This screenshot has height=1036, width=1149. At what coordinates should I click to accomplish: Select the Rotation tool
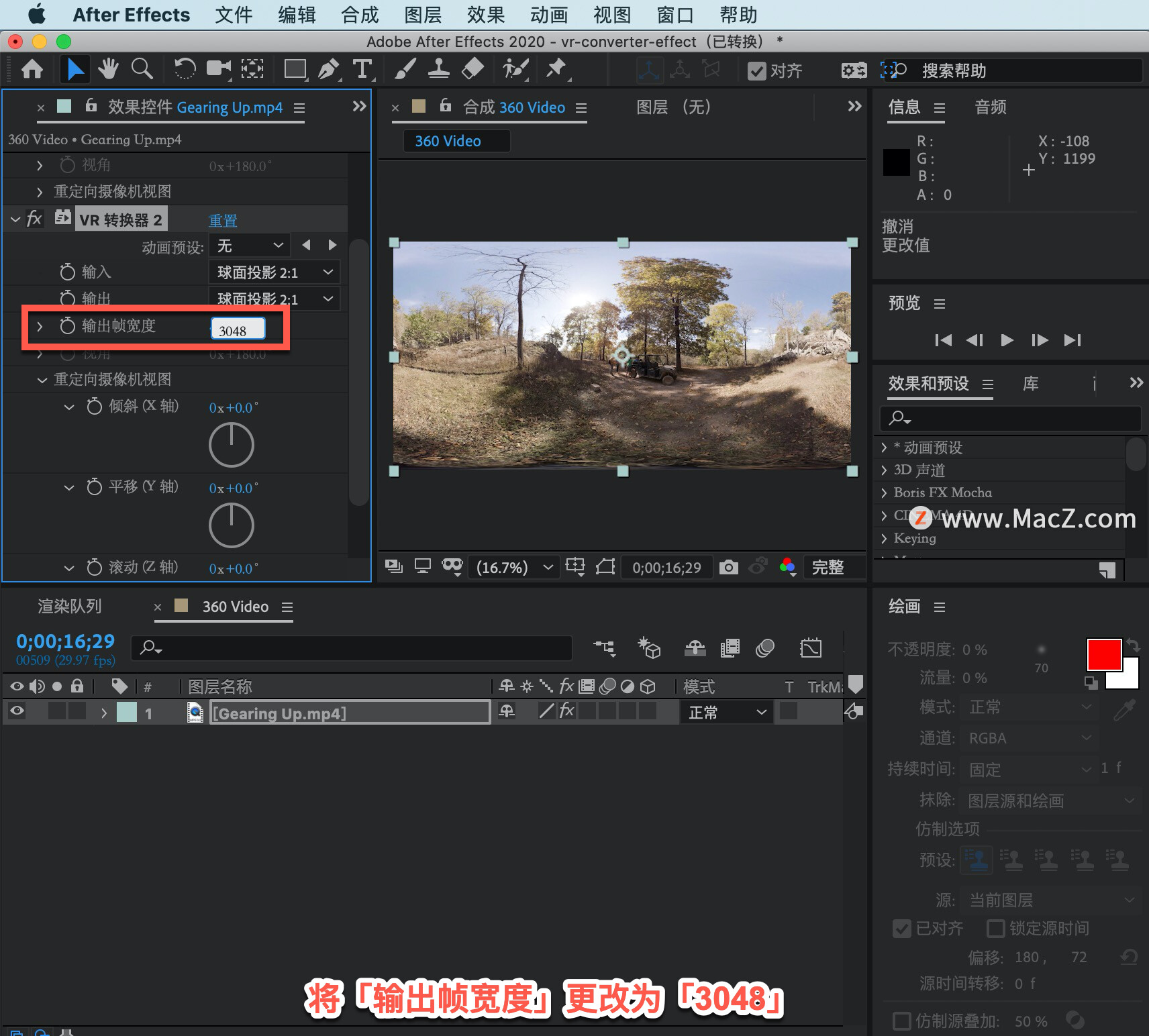[185, 69]
